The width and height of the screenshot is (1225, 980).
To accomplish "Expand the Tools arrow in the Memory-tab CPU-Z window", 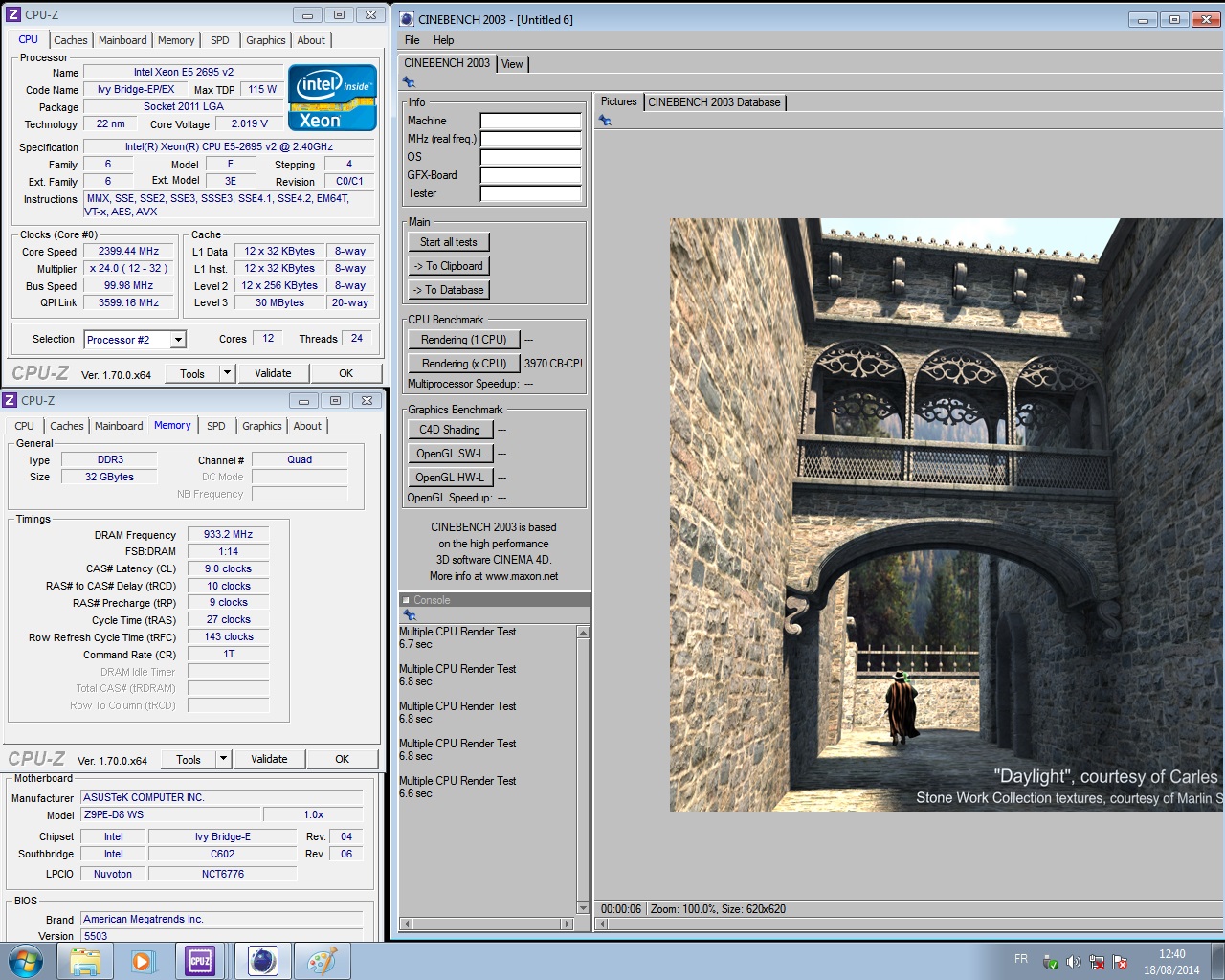I will 223,759.
